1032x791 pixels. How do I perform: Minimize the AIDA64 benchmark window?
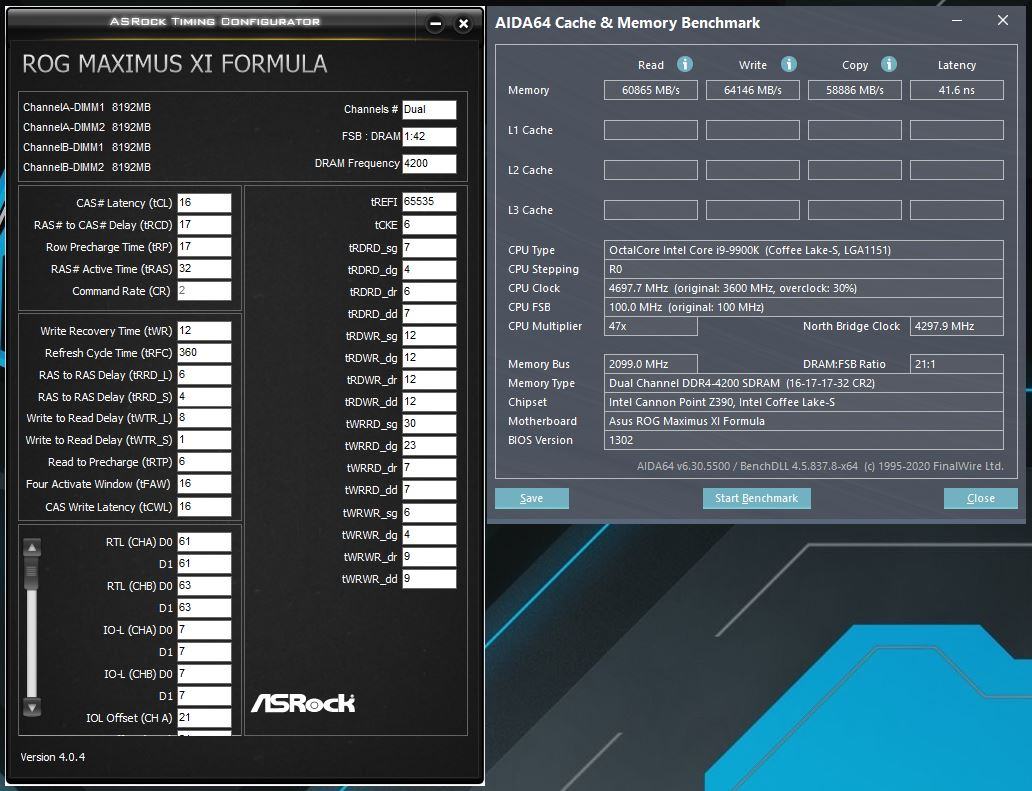(957, 20)
